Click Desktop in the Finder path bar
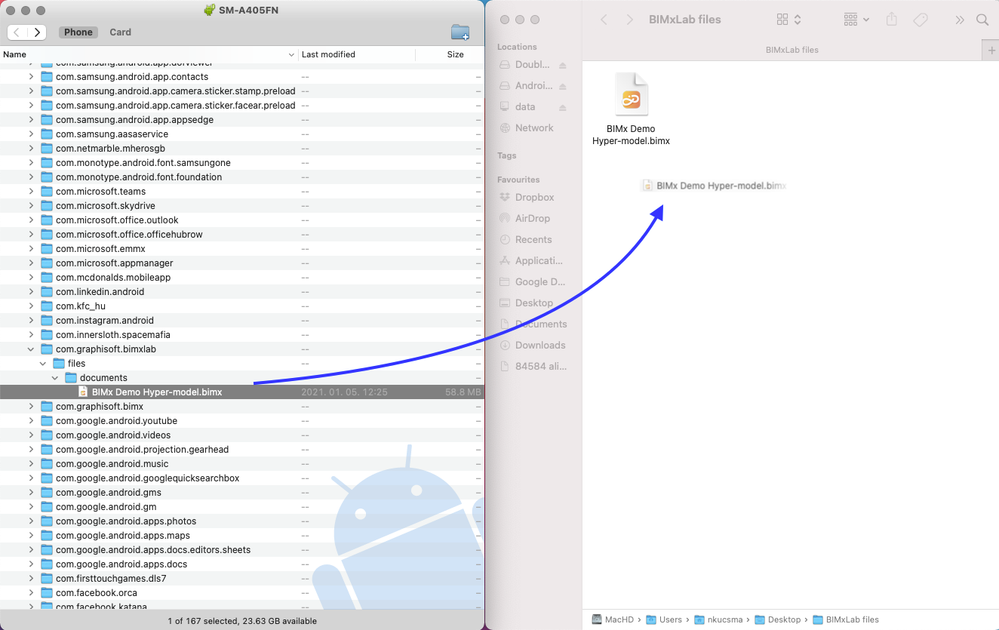Screen dimensions: 999x630 (777, 619)
